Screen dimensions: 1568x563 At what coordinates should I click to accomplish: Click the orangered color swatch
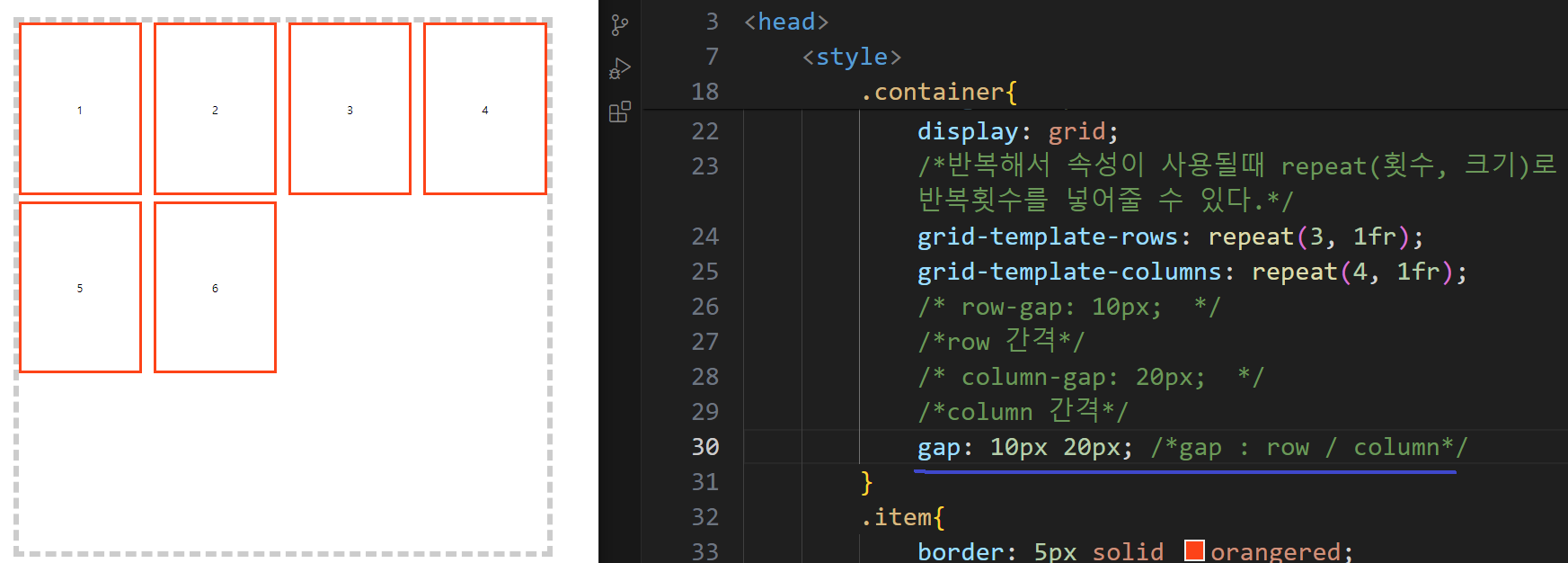coord(1194,550)
